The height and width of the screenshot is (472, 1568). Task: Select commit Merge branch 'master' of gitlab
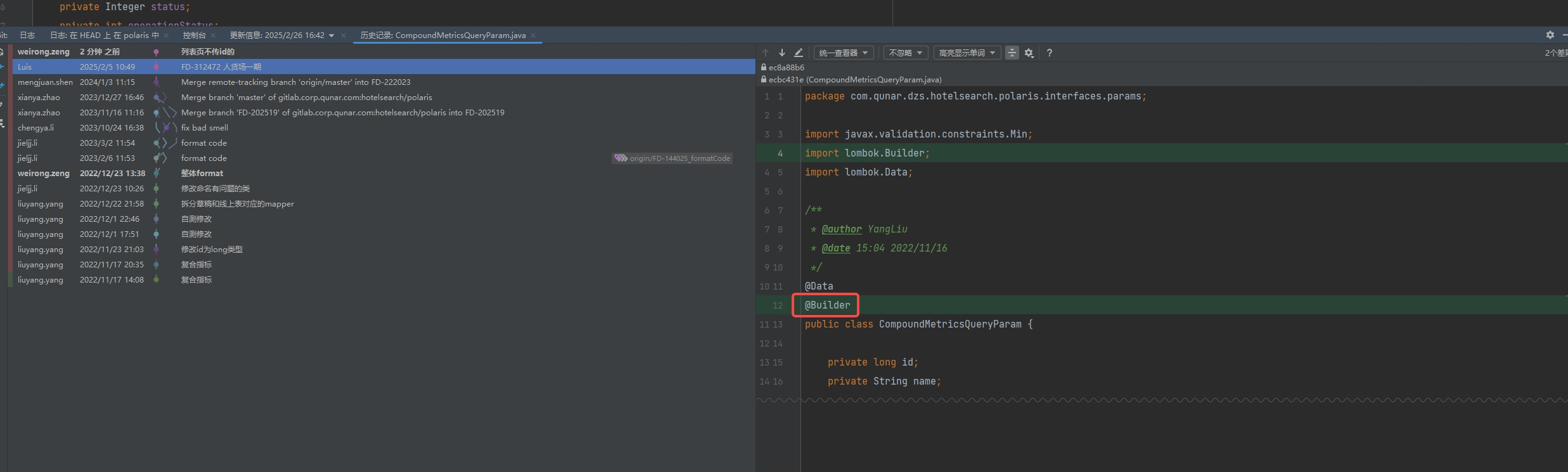[x=384, y=98]
